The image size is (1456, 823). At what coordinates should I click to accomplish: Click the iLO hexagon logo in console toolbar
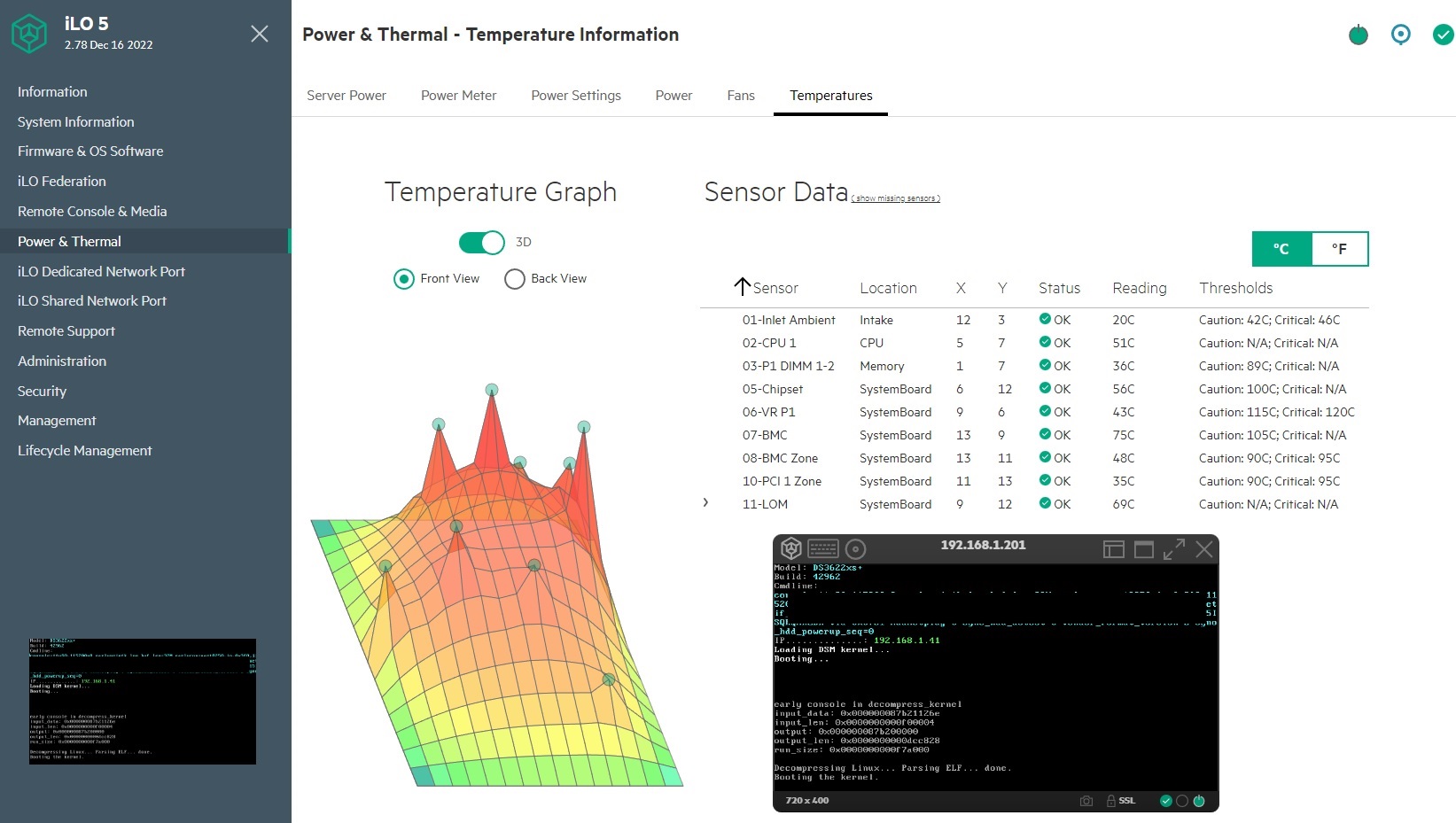point(791,547)
